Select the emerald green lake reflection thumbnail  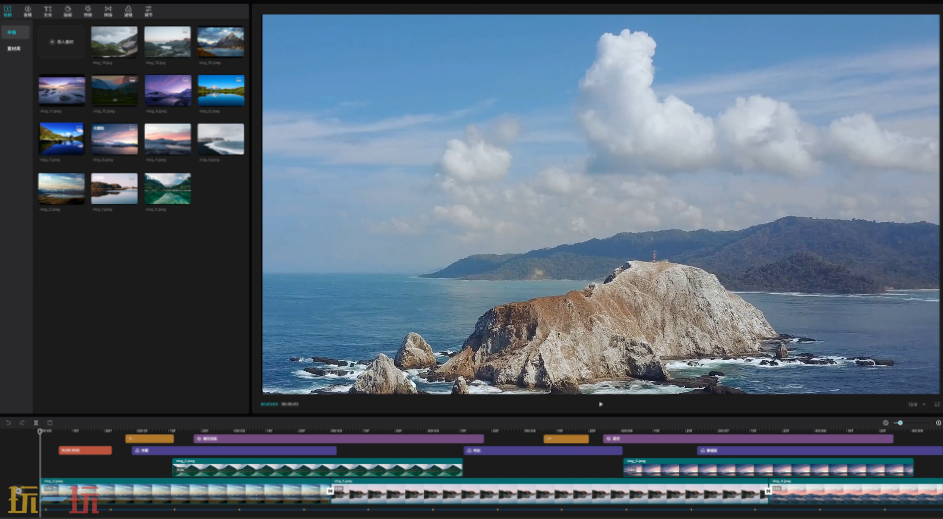pyautogui.click(x=167, y=189)
